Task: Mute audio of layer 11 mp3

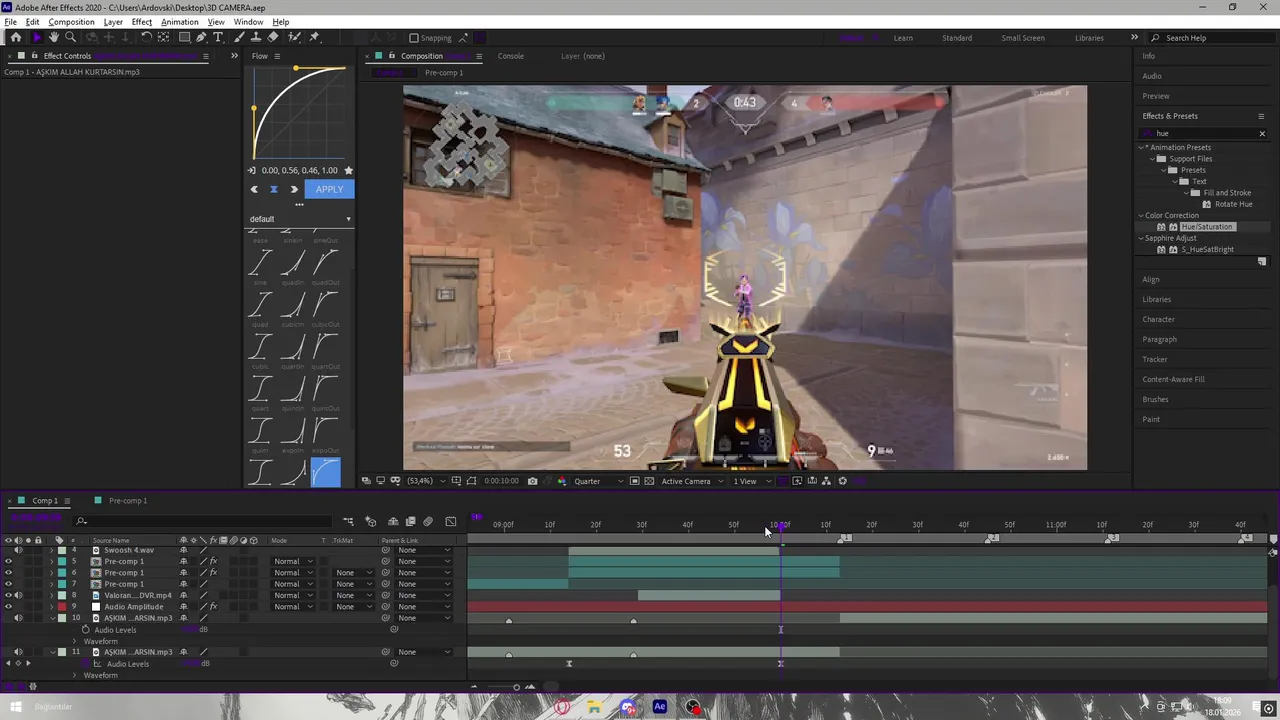Action: click(x=18, y=652)
